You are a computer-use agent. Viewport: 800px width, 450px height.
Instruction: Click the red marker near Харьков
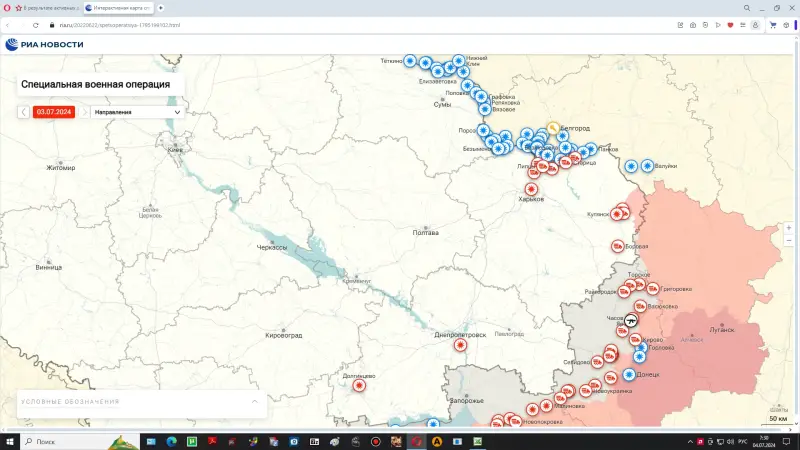click(531, 188)
